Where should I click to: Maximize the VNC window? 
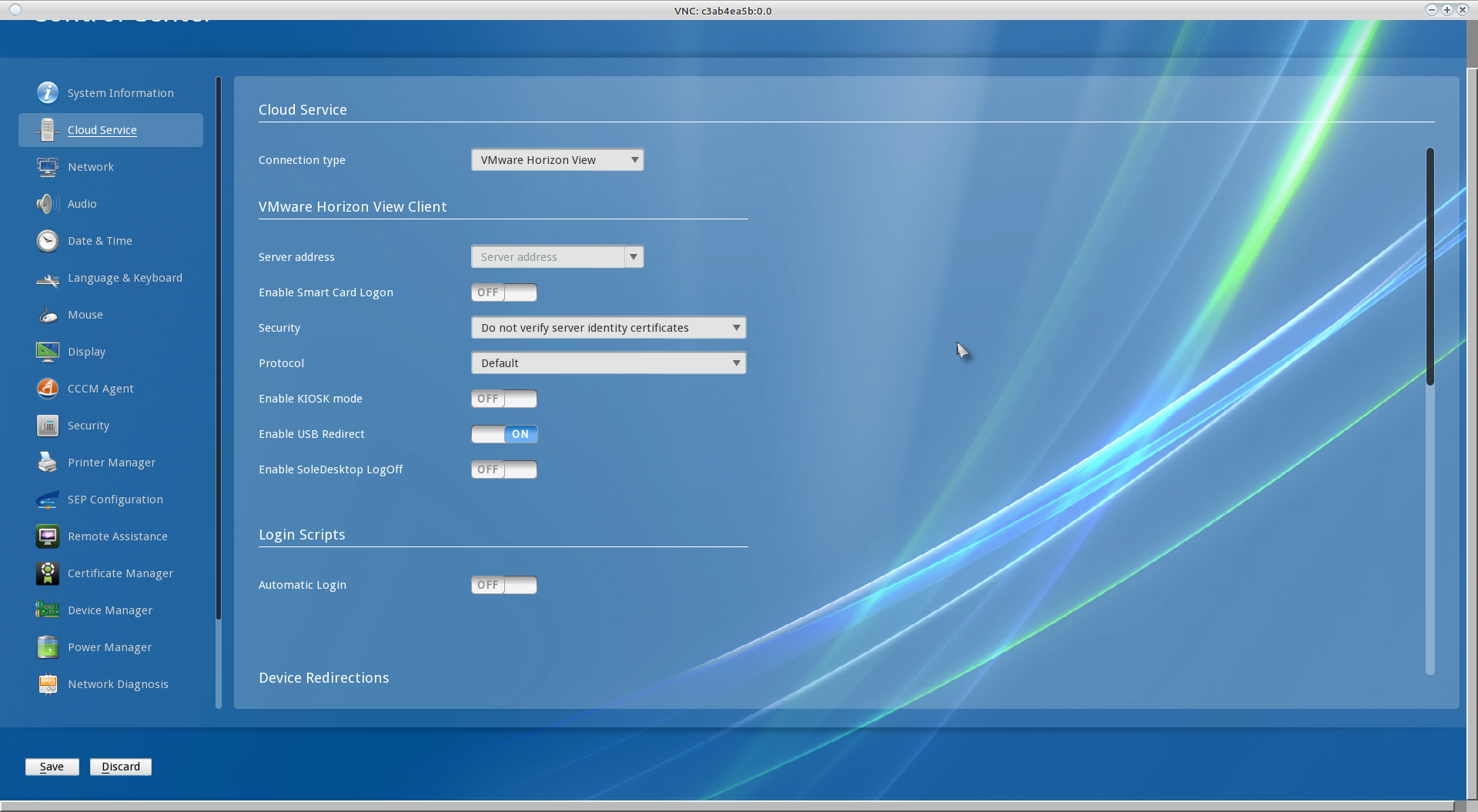pos(1447,10)
